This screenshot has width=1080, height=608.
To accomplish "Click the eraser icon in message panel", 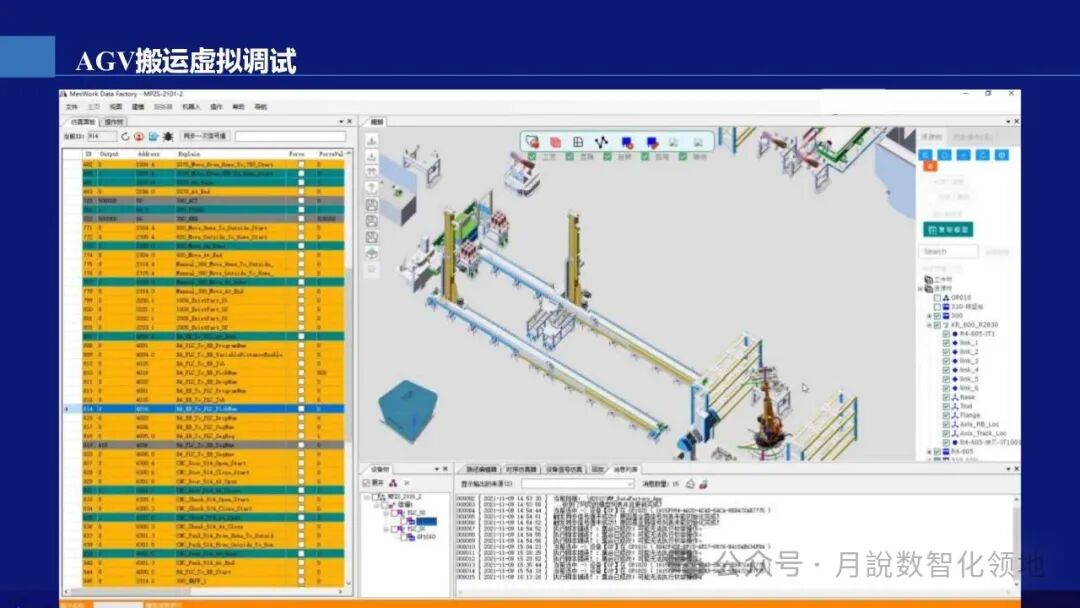I will [x=703, y=484].
